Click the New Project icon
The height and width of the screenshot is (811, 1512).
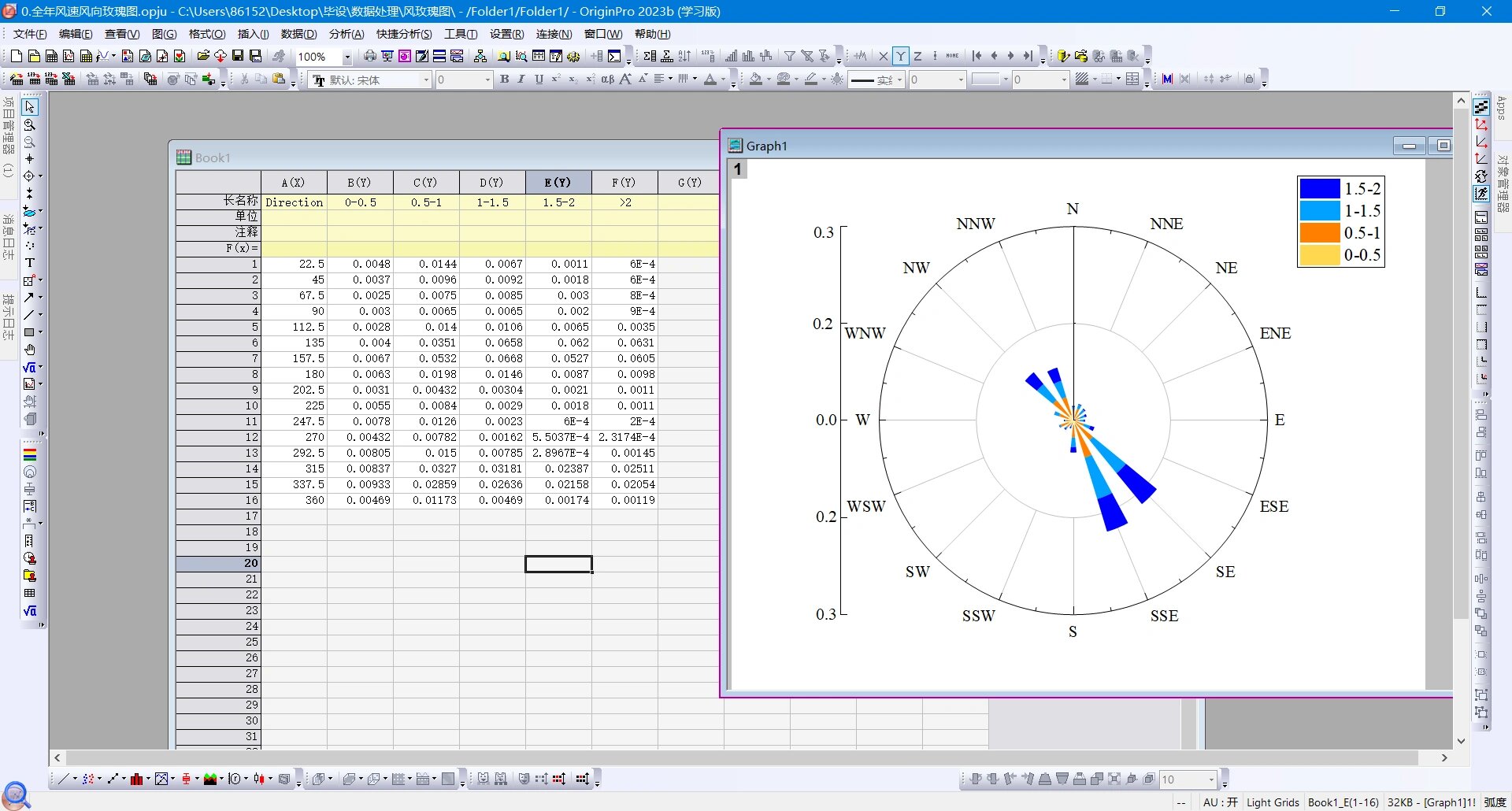[x=16, y=56]
